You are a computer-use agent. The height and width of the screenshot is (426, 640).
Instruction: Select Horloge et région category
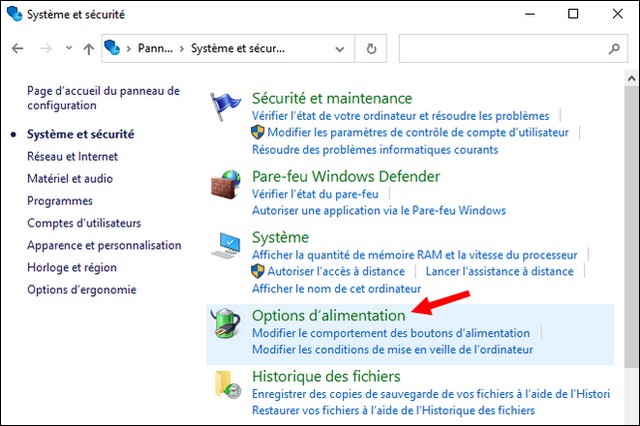coord(72,267)
